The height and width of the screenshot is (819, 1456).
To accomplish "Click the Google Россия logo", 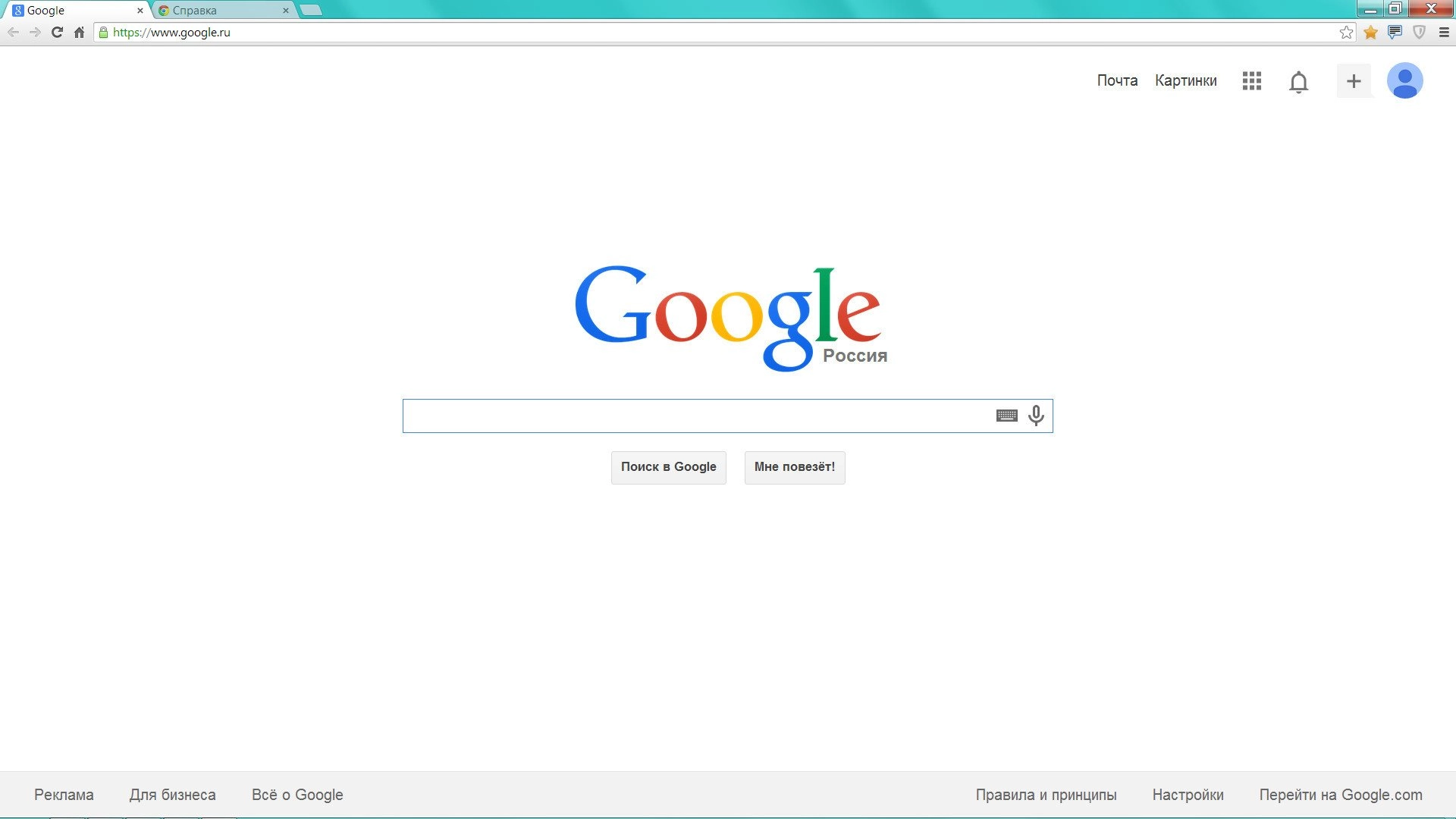I will (730, 318).
